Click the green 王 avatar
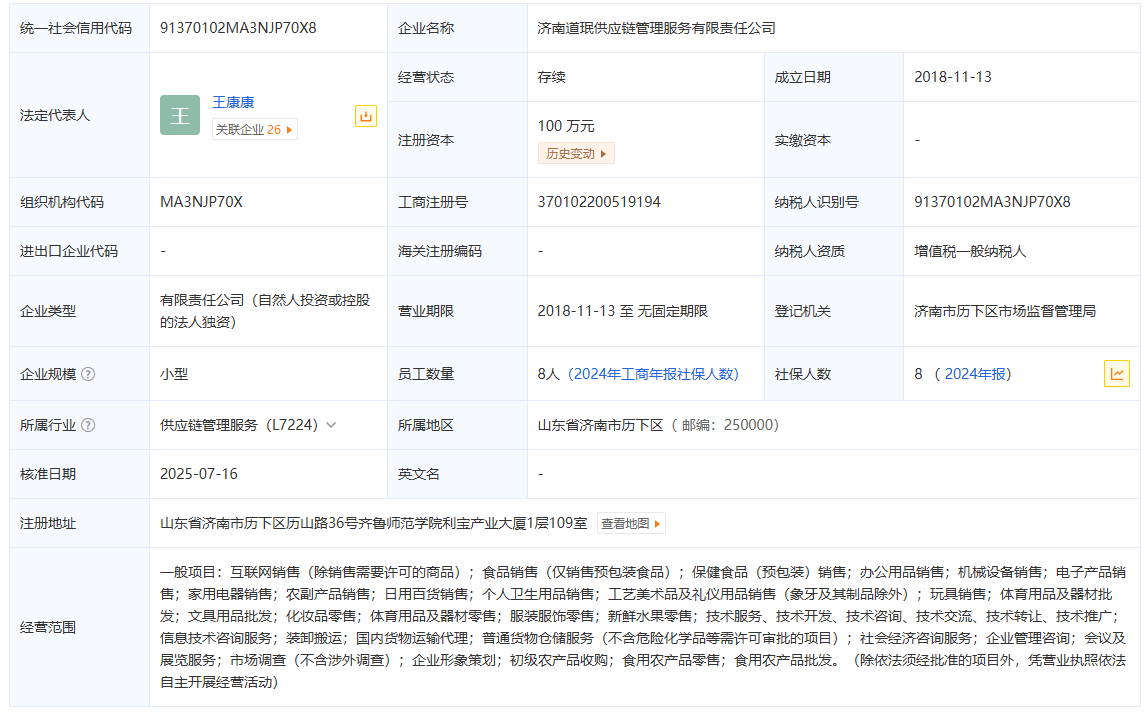This screenshot has height=712, width=1144. coord(180,115)
